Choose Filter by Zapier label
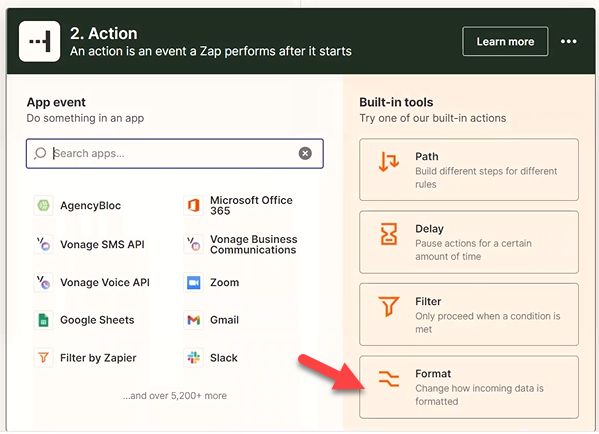Screen dimensions: 599x434 98,358
